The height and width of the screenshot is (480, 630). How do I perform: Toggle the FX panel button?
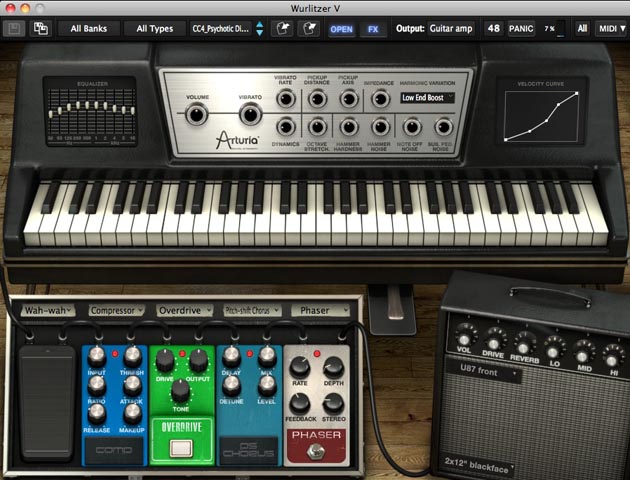pyautogui.click(x=373, y=29)
